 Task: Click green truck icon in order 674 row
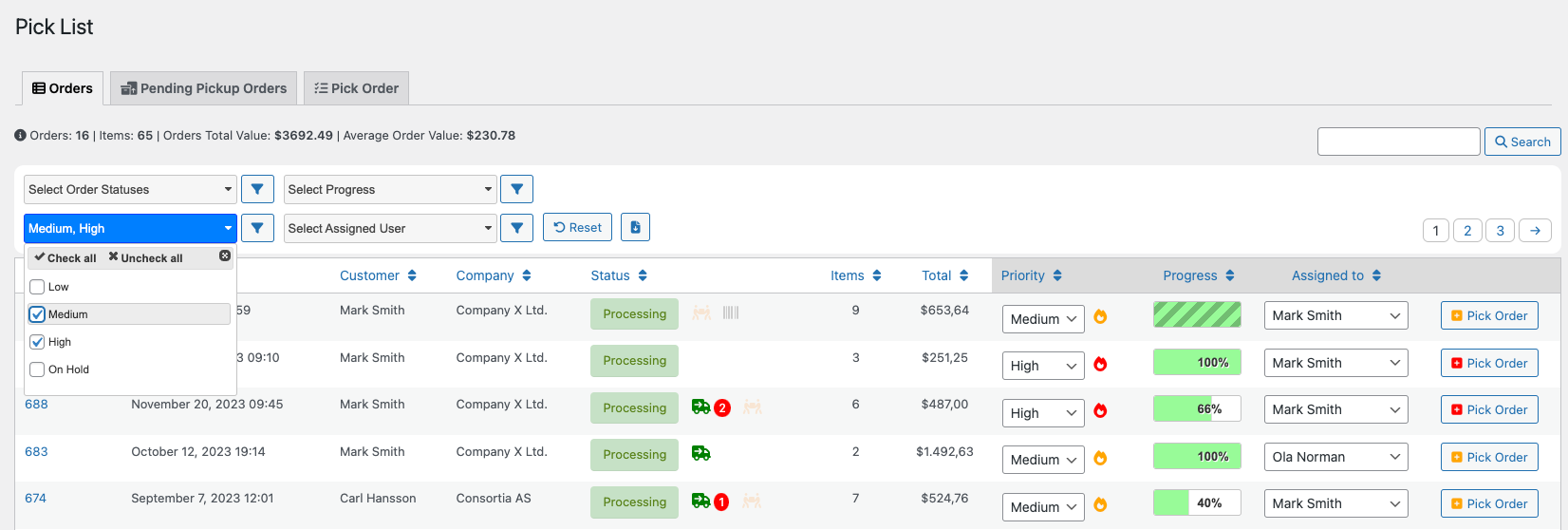(x=700, y=501)
